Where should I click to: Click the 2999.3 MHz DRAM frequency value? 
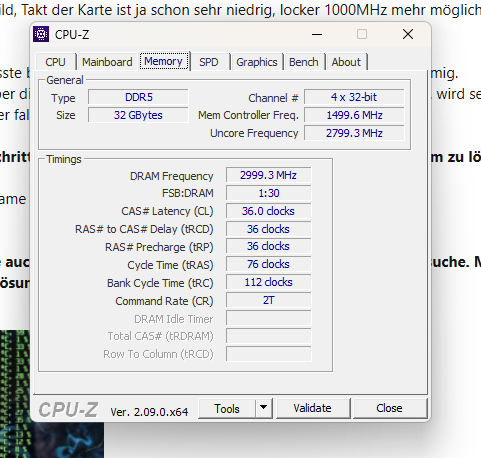click(269, 175)
